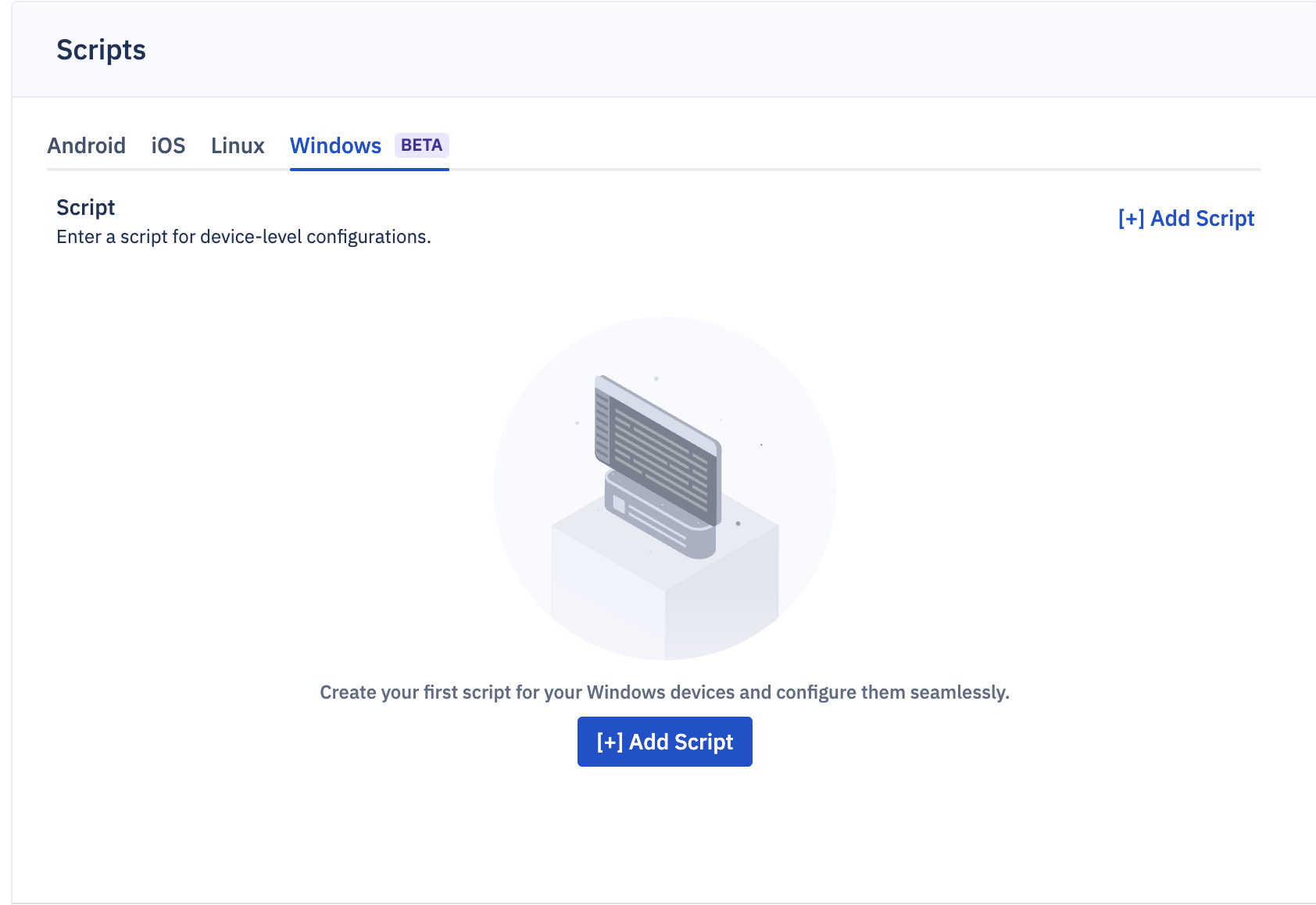The height and width of the screenshot is (905, 1316).
Task: Click the word 'Windows' in empty-state message
Action: click(626, 692)
